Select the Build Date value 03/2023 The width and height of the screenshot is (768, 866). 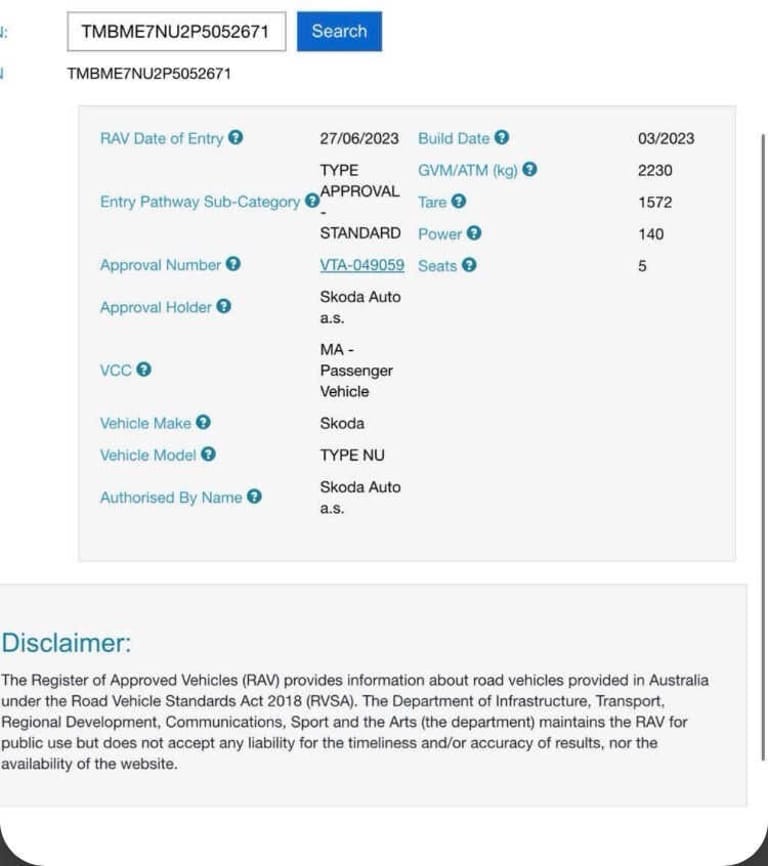coord(666,138)
